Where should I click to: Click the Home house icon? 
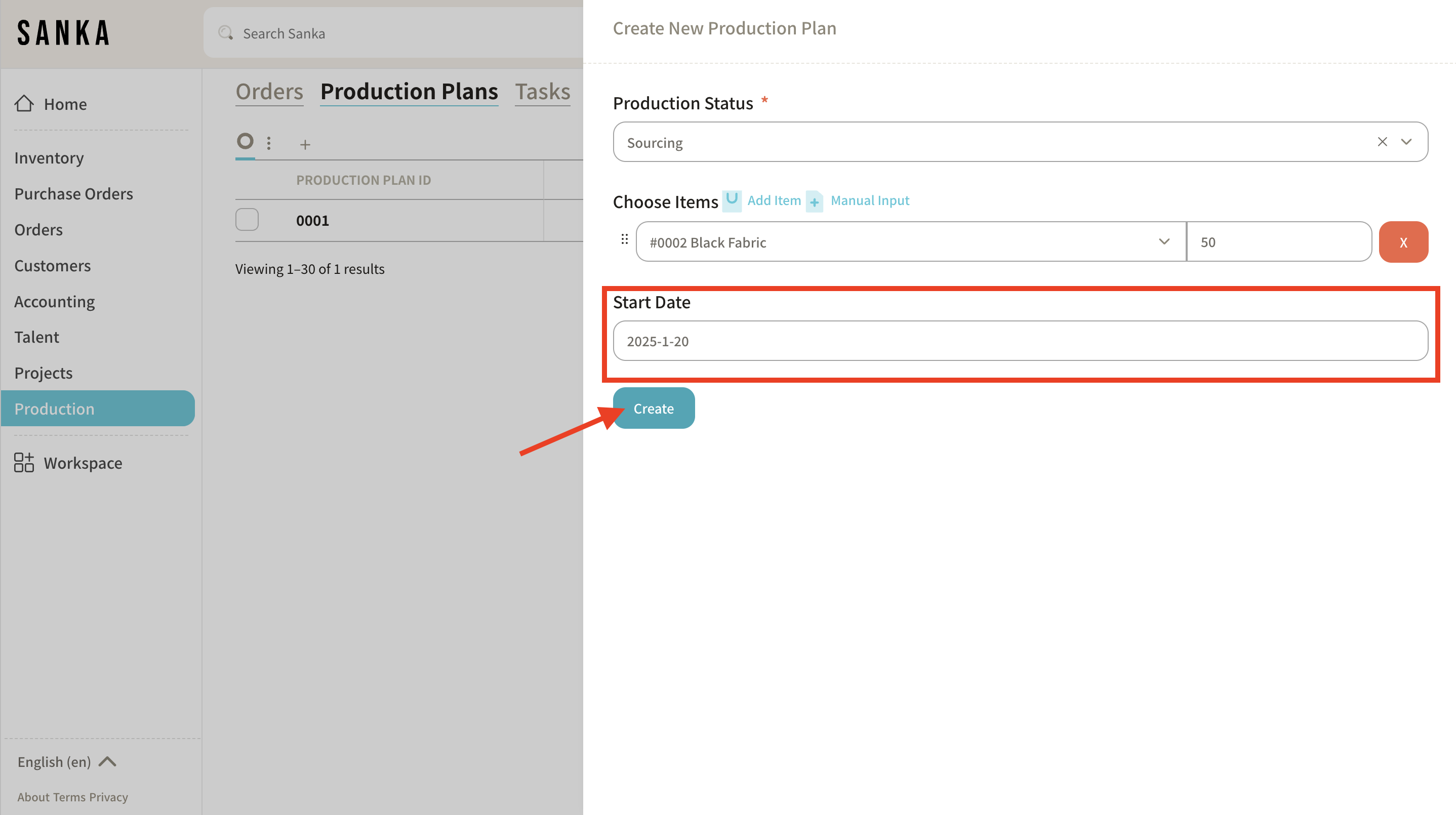[24, 103]
